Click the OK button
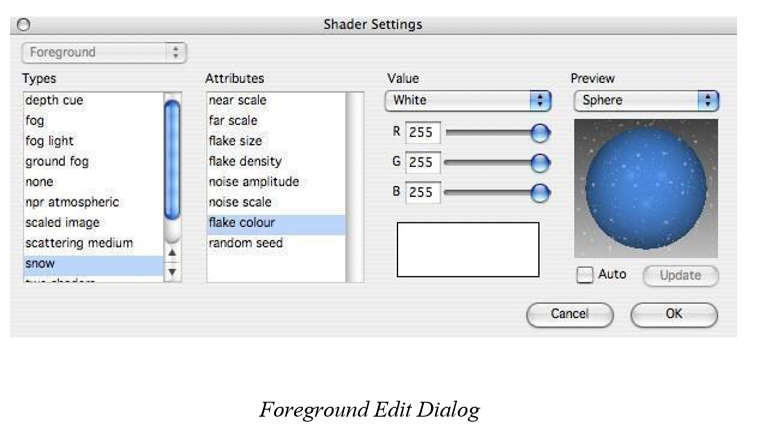 (674, 314)
